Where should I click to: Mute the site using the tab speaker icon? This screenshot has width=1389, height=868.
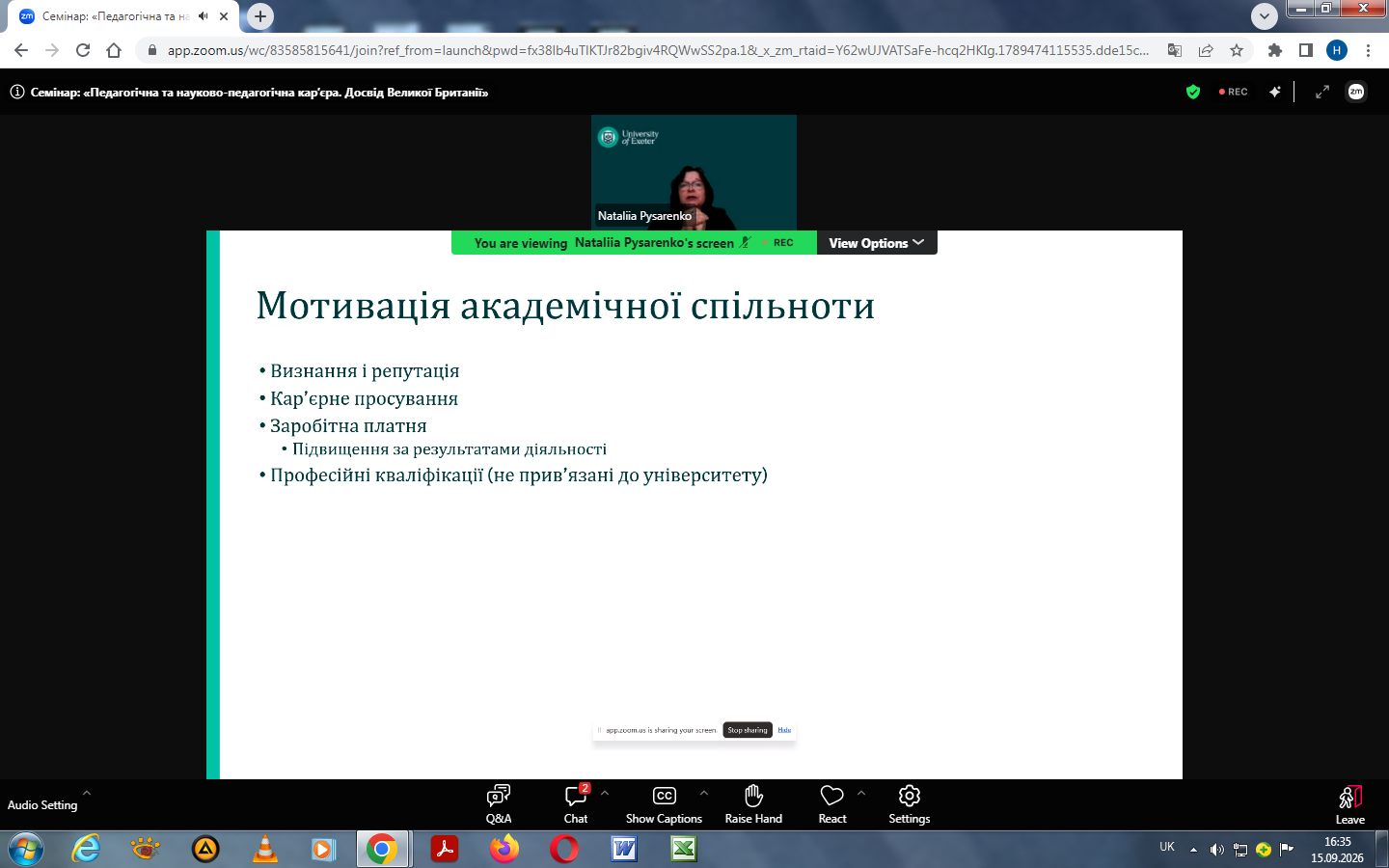[204, 16]
